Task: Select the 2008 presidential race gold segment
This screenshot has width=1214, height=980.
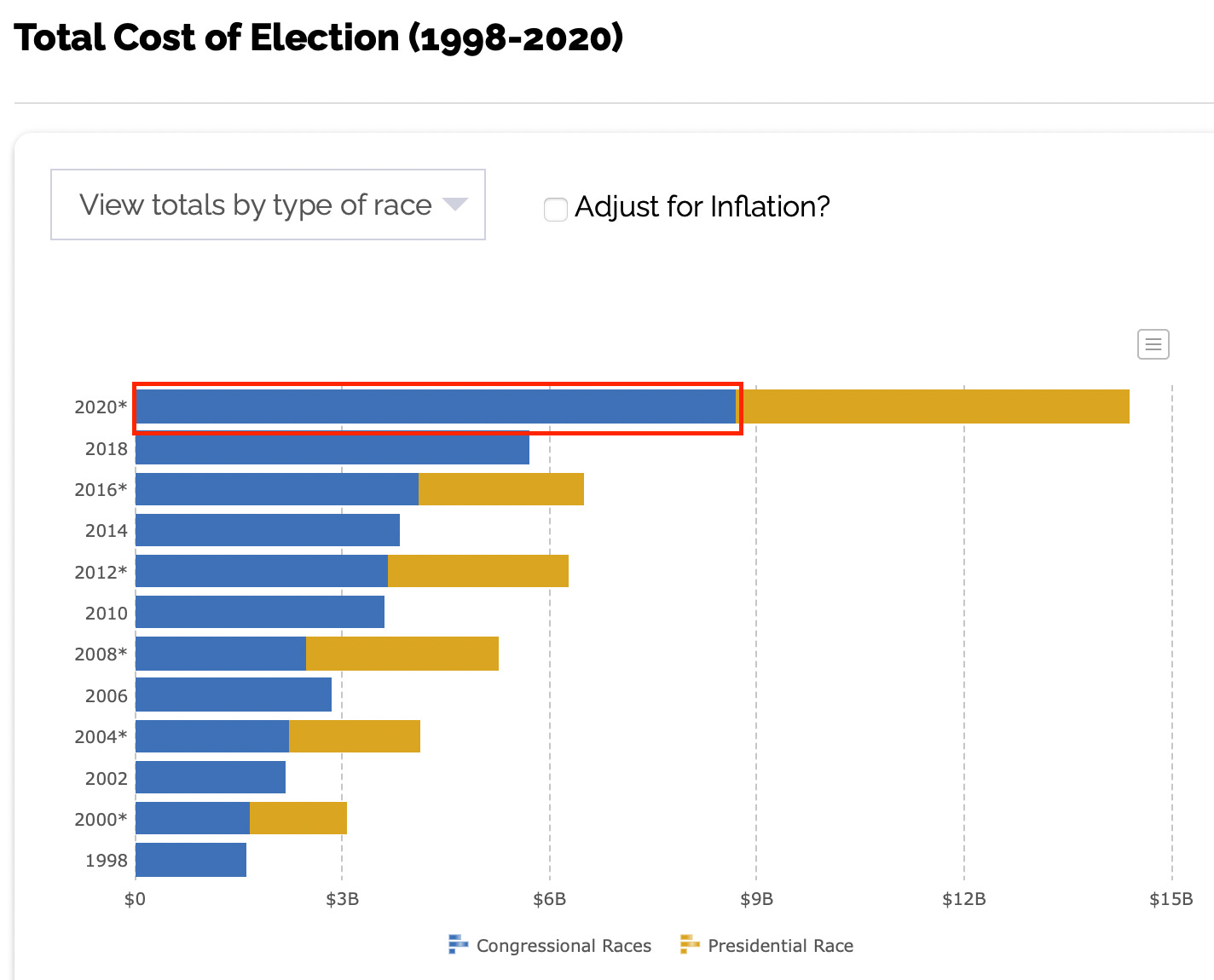Action: pyautogui.click(x=402, y=654)
